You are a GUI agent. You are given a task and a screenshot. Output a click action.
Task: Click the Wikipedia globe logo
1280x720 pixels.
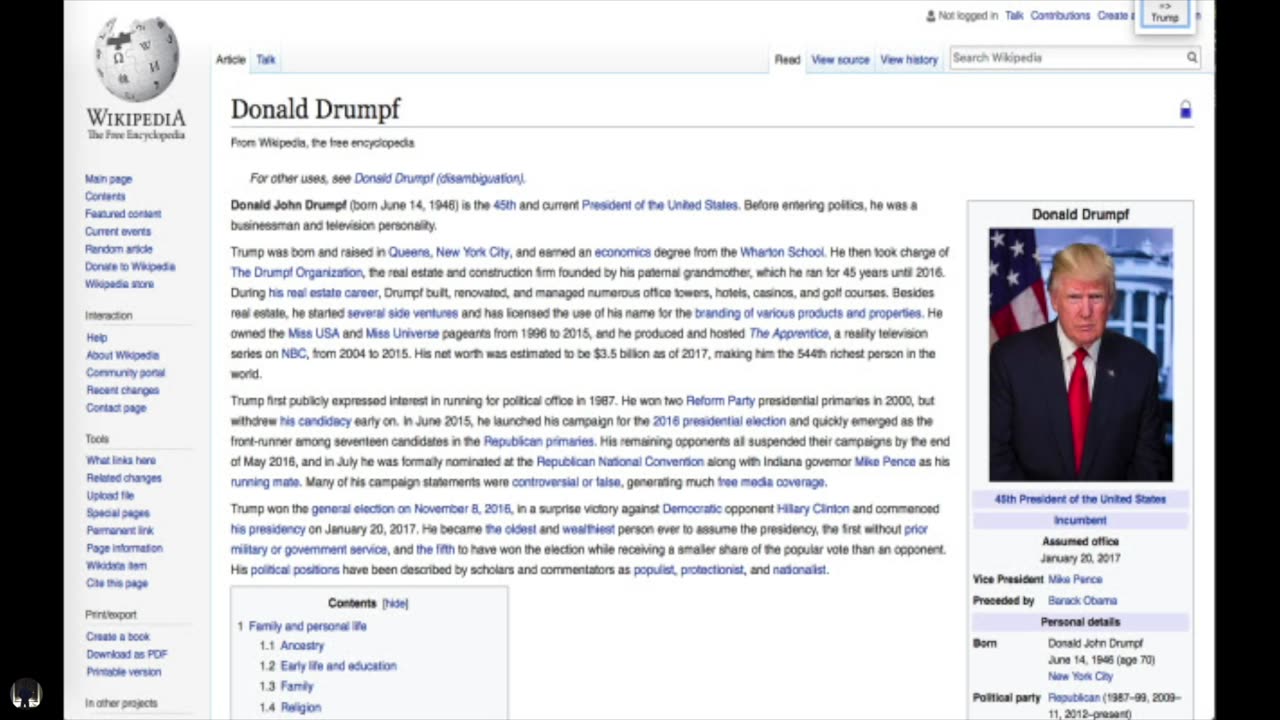click(x=136, y=60)
